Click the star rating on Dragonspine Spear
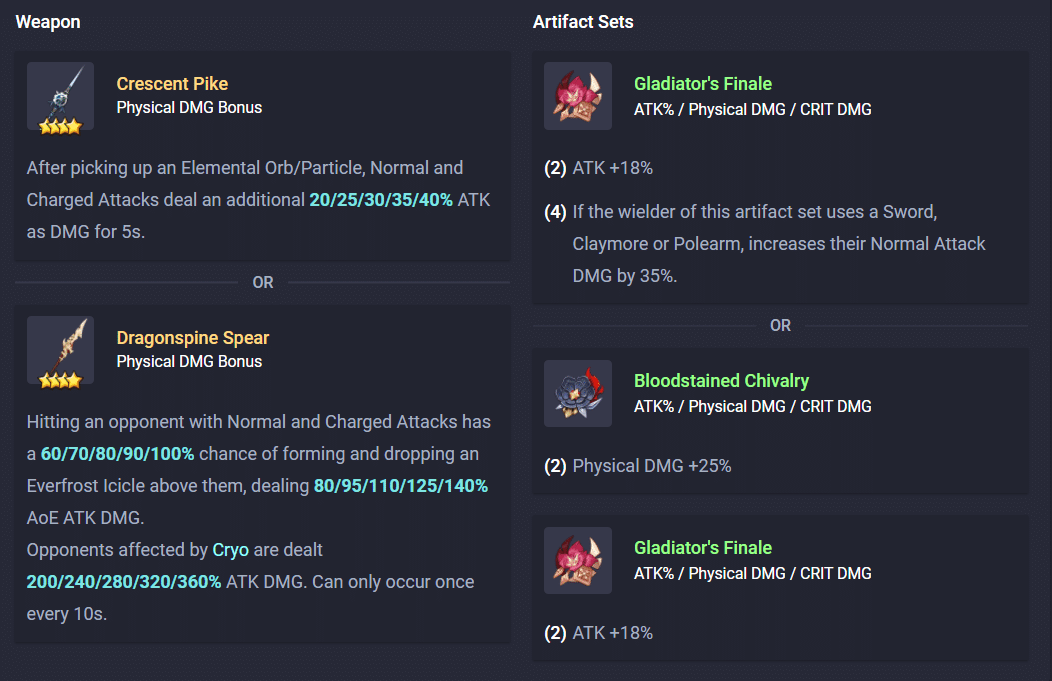This screenshot has width=1052, height=681. (60, 380)
